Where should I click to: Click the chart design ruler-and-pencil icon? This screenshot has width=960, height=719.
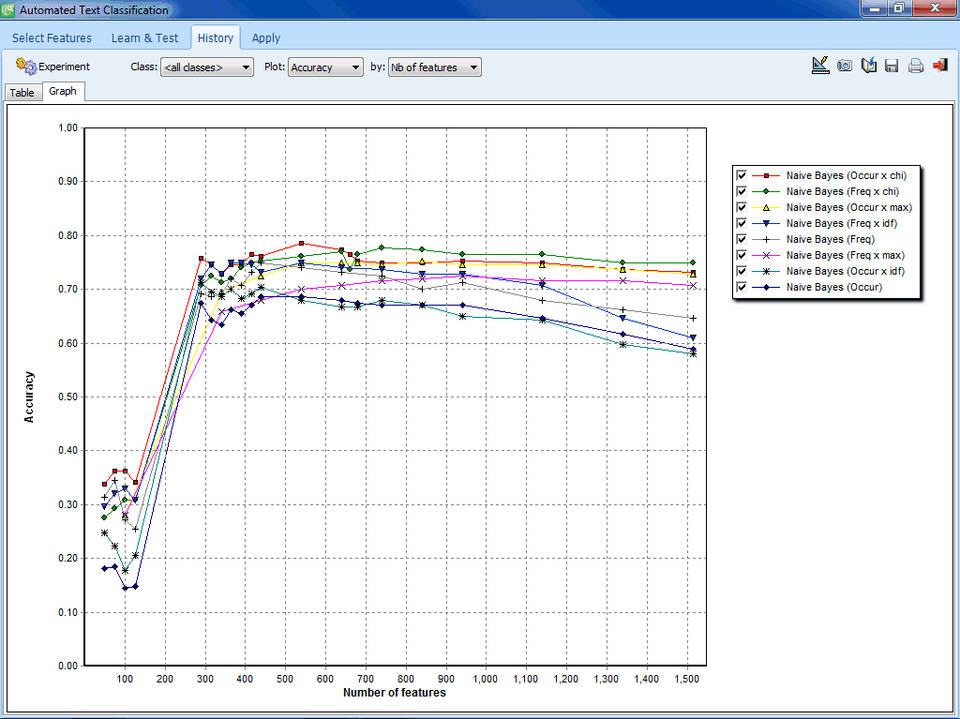820,66
